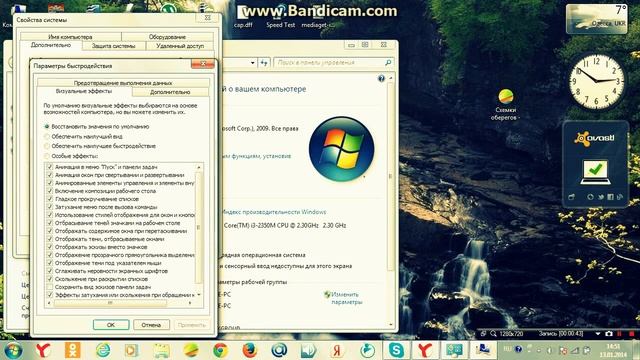Open 'Имя компьютера' tab in System Properties

[x=70, y=37]
